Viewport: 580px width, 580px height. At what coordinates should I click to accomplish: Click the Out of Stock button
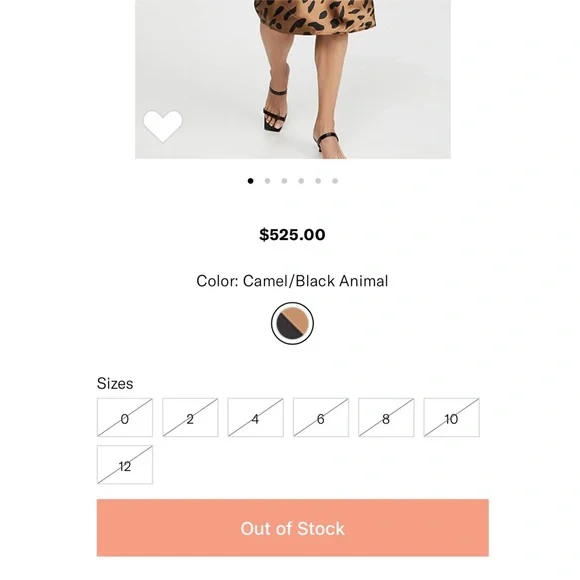[293, 528]
